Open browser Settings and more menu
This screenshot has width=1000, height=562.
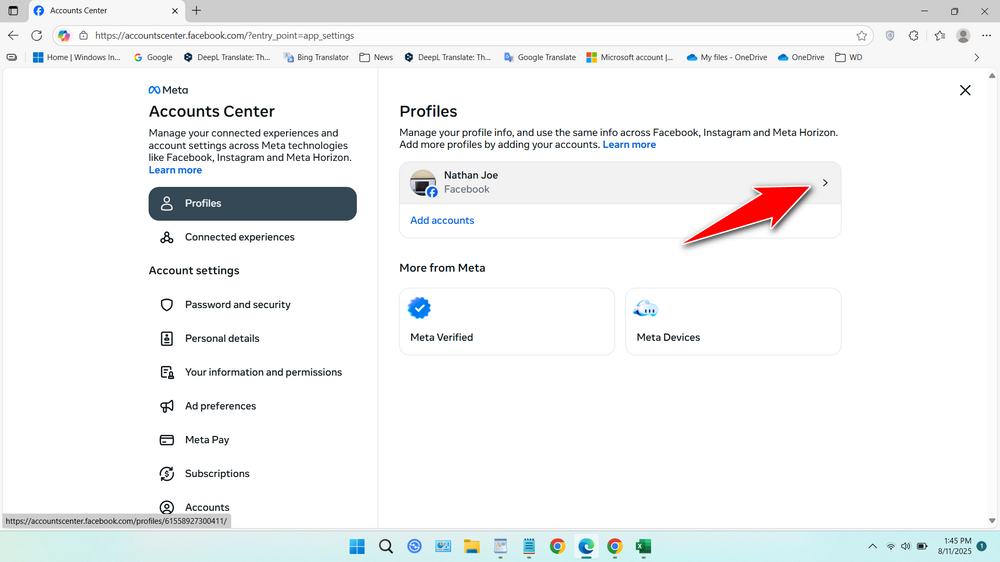987,36
